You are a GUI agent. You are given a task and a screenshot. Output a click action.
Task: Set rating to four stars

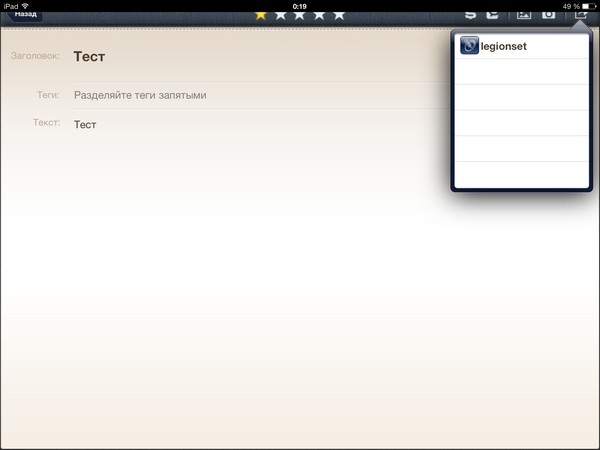[319, 15]
